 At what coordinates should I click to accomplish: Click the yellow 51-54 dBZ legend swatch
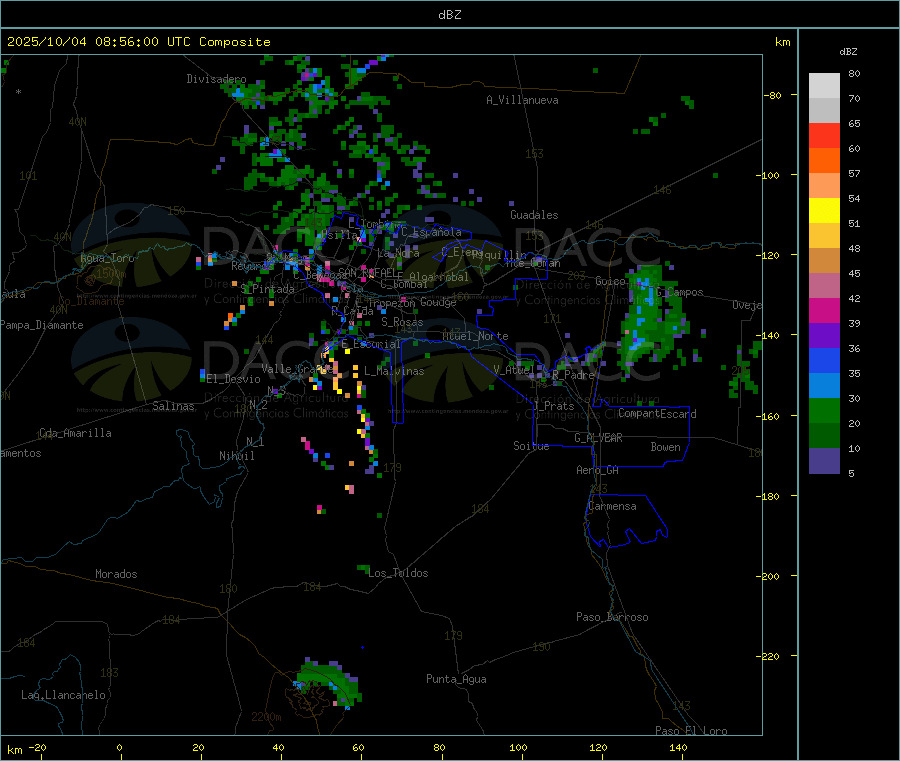click(824, 211)
